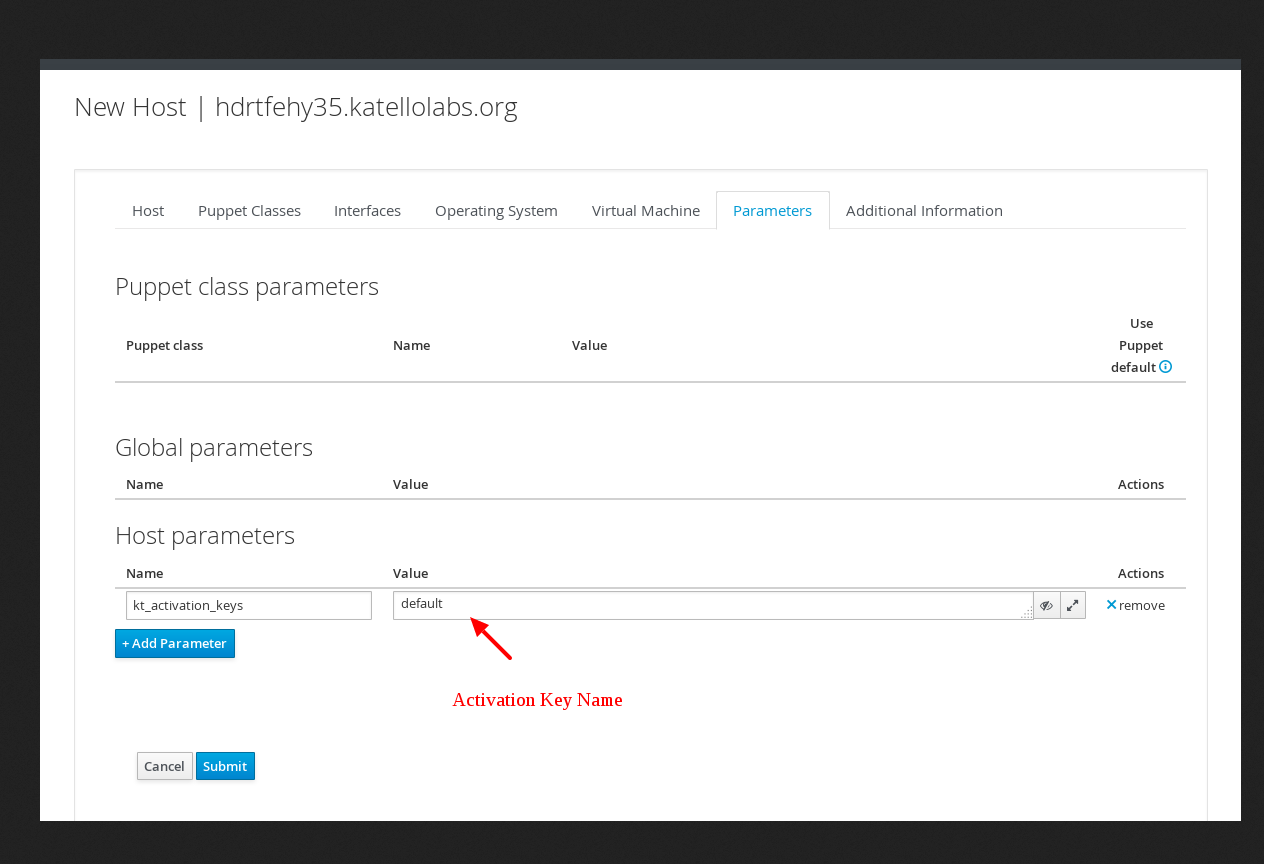Viewport: 1264px width, 864px height.
Task: Click the Submit button
Action: point(225,765)
